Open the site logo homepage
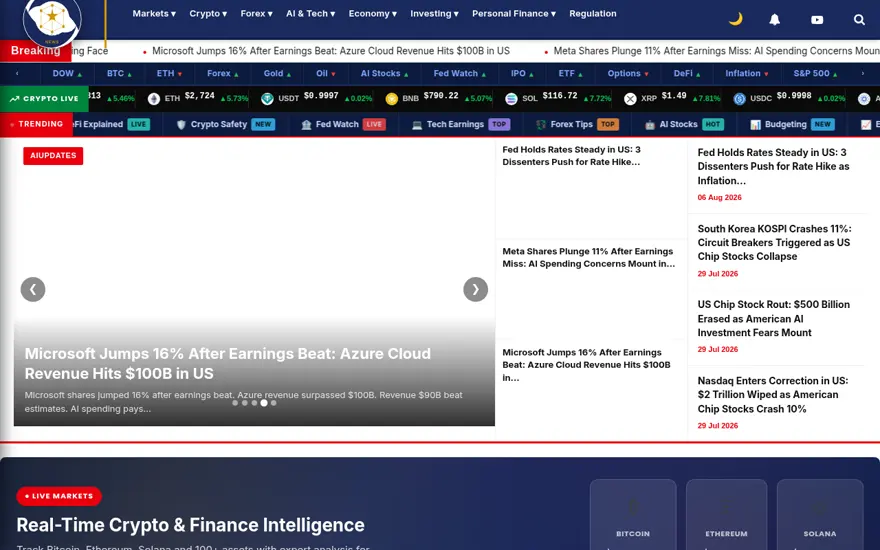 52,21
